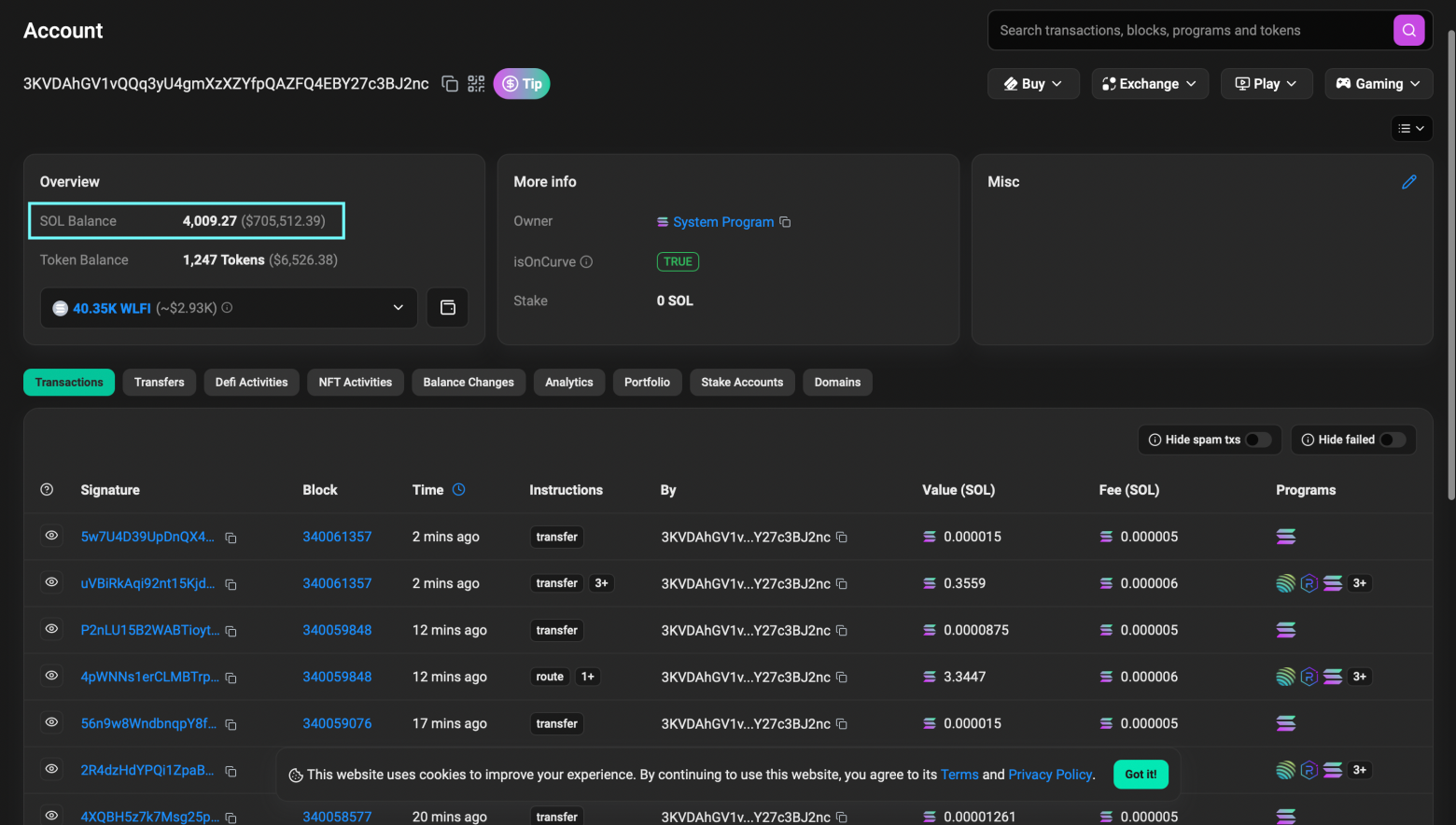The width and height of the screenshot is (1456, 825).
Task: Open the Portfolio tab
Action: (x=647, y=382)
